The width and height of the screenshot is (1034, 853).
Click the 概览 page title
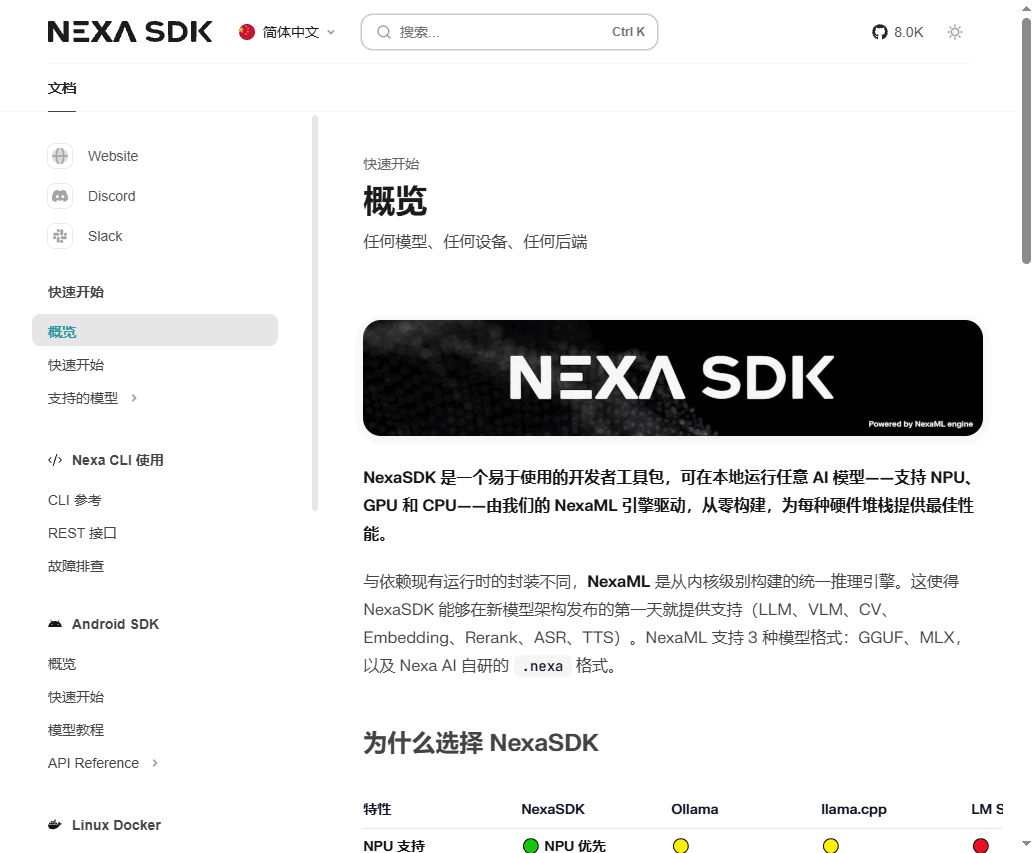(395, 201)
